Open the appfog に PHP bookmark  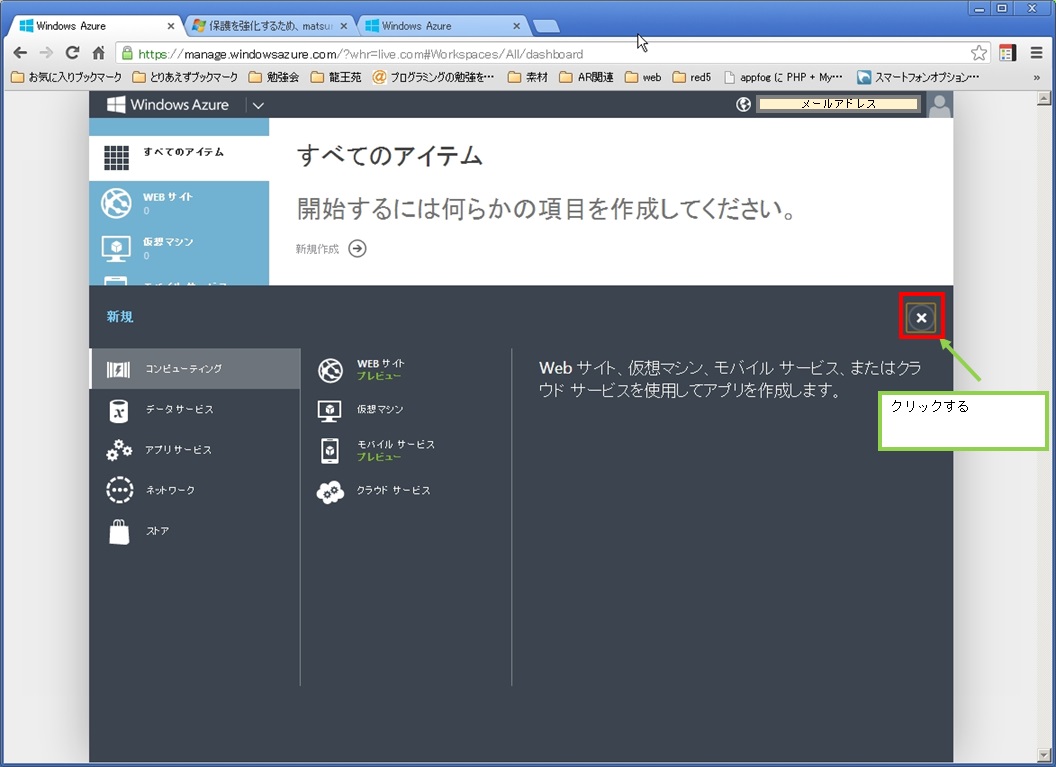click(x=783, y=77)
